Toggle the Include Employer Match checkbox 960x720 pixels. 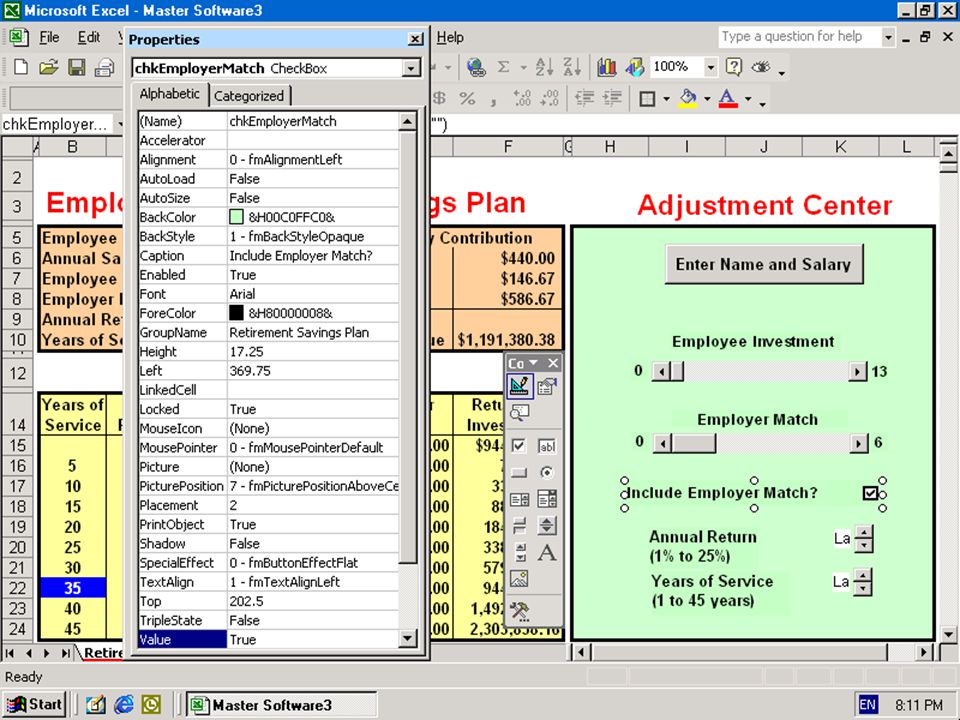point(869,493)
